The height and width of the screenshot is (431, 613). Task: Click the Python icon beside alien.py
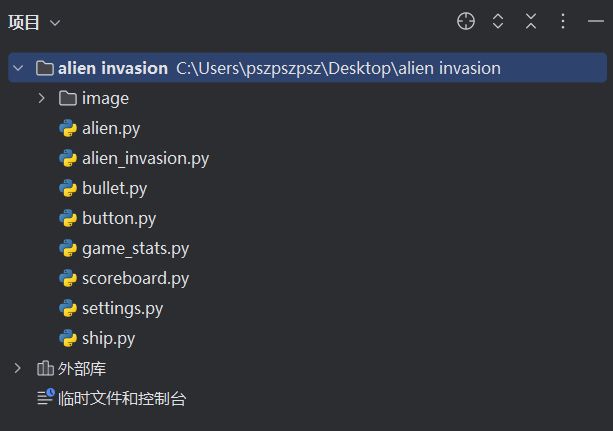pyautogui.click(x=68, y=128)
